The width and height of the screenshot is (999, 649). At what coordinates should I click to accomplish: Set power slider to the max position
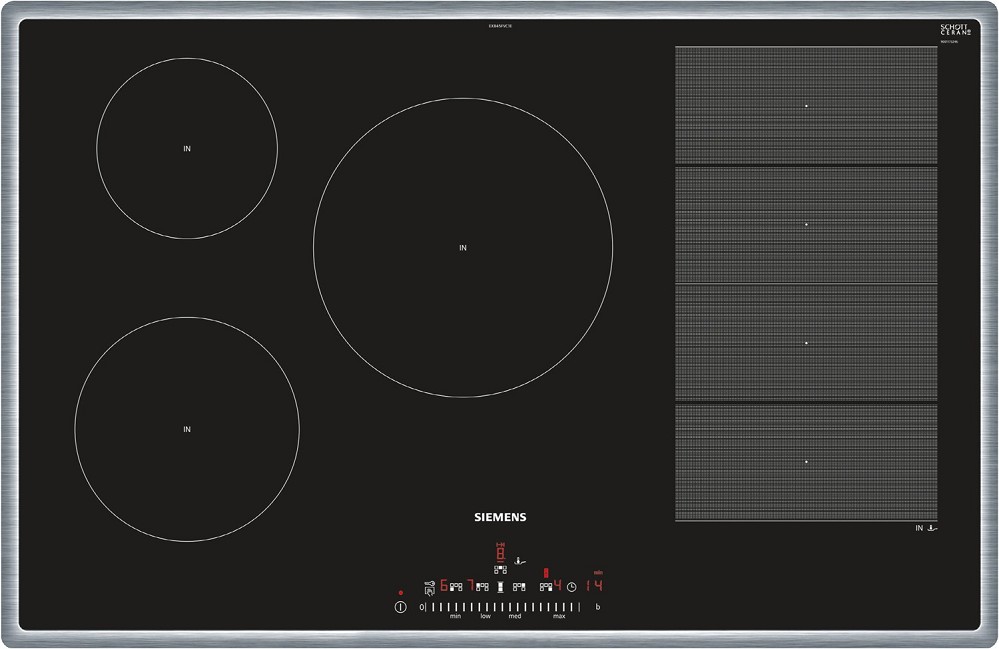tap(560, 607)
